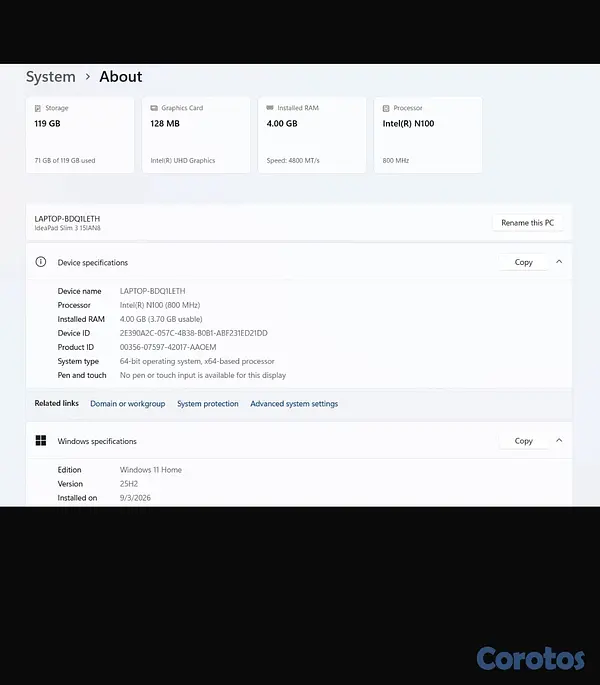This screenshot has height=685, width=600.
Task: Click the Edition label
Action: (x=69, y=470)
